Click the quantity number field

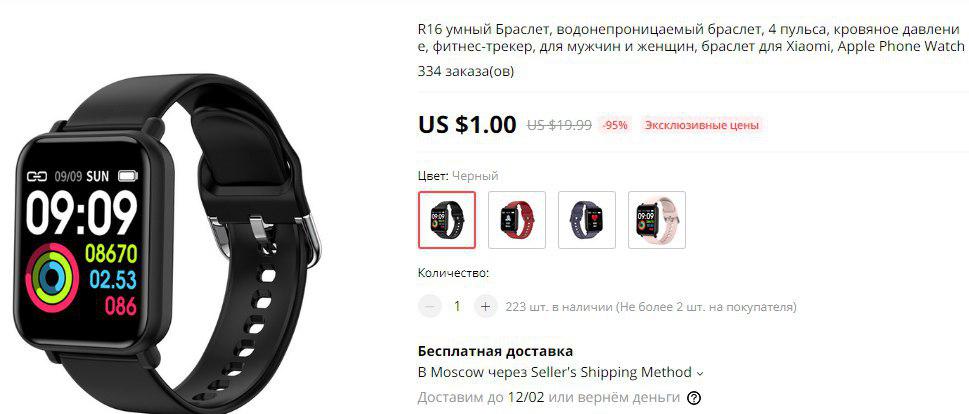click(457, 306)
